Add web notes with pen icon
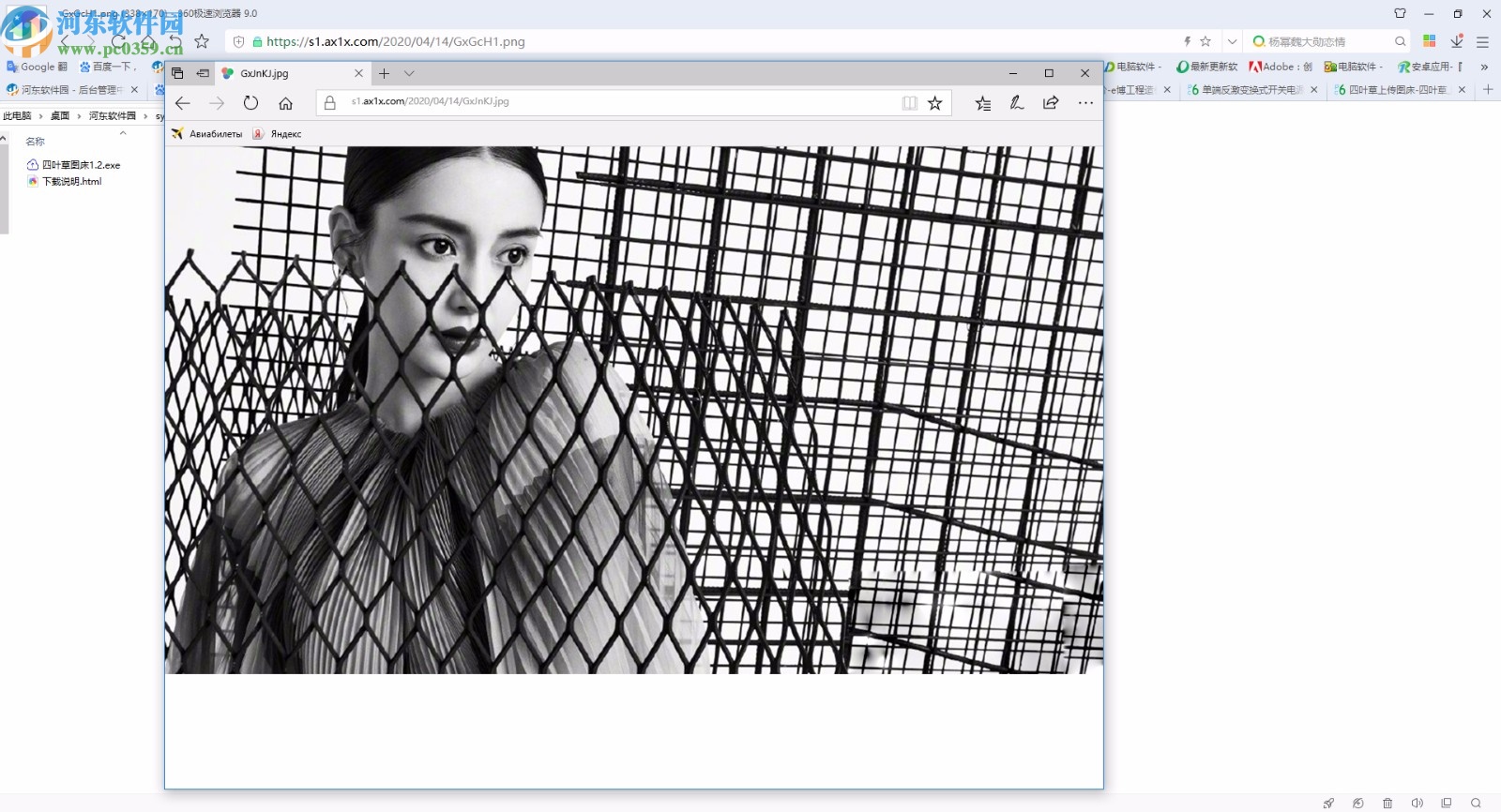 tap(1017, 103)
